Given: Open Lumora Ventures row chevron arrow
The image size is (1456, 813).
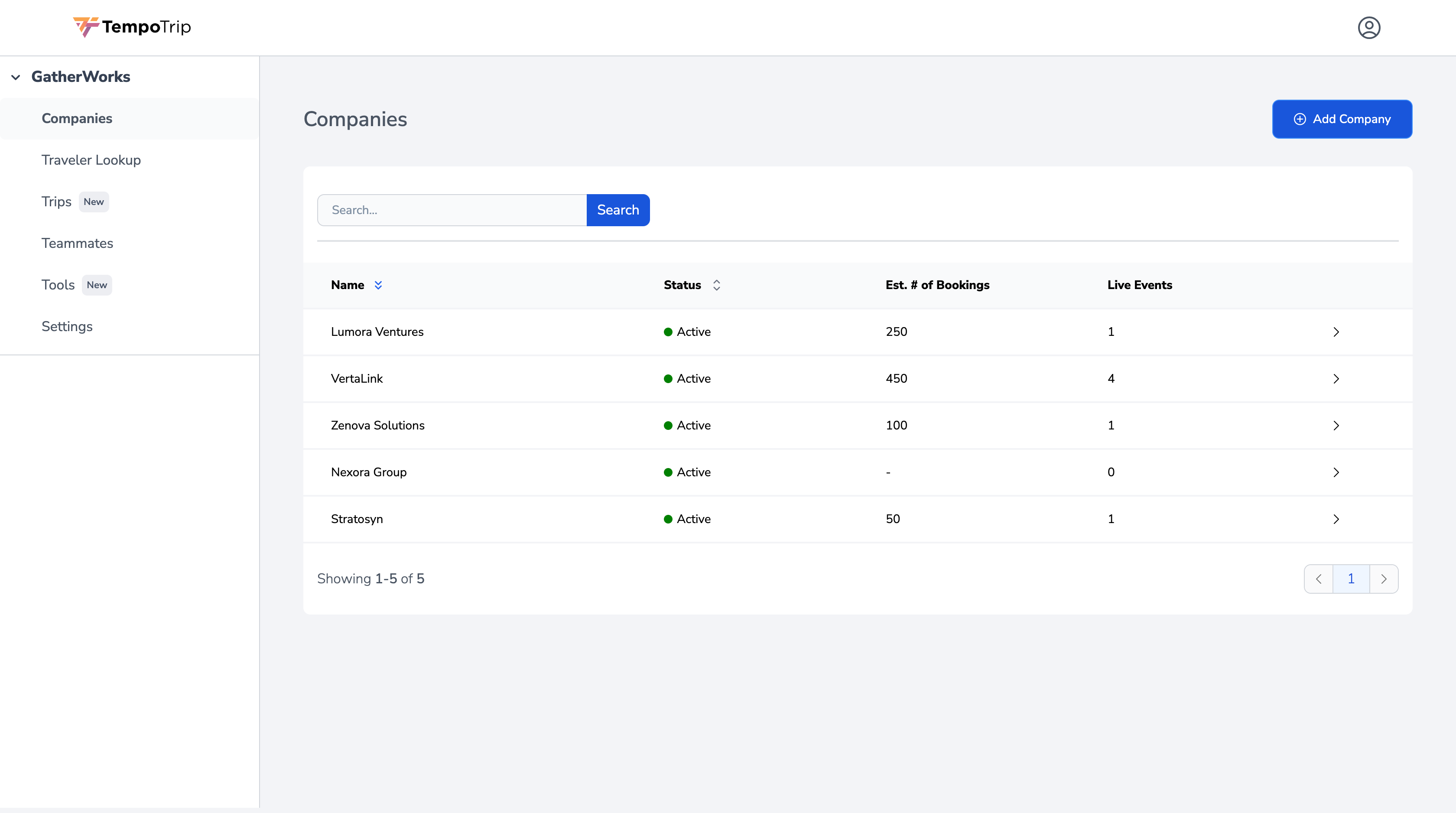Looking at the screenshot, I should [x=1336, y=332].
